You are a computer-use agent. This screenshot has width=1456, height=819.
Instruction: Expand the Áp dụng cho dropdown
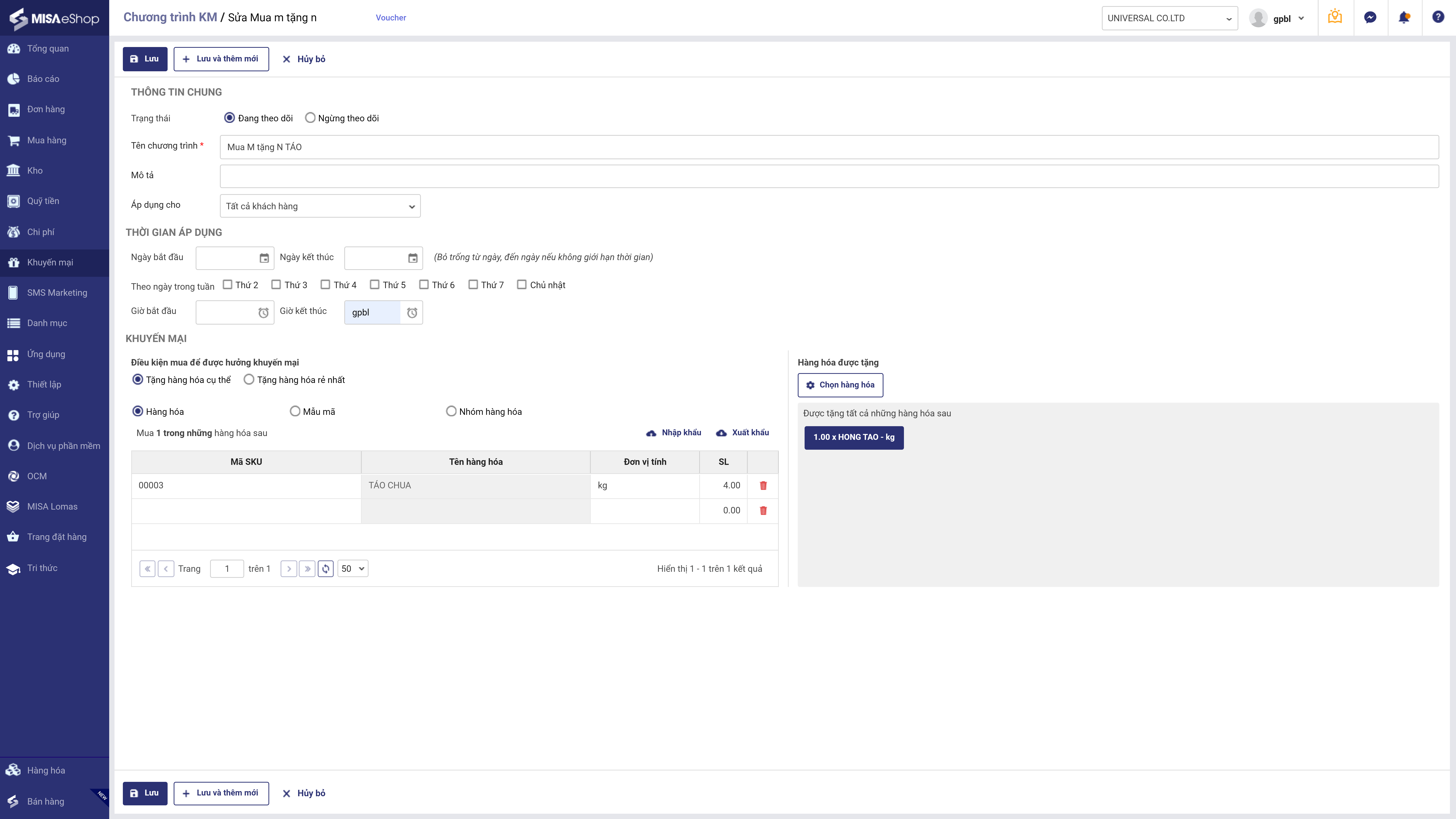320,206
